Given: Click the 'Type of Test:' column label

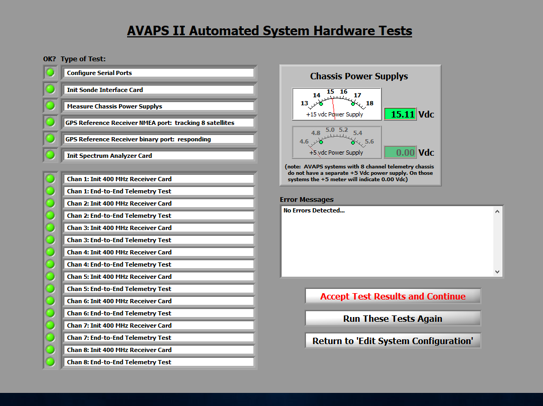Looking at the screenshot, I should tap(83, 59).
